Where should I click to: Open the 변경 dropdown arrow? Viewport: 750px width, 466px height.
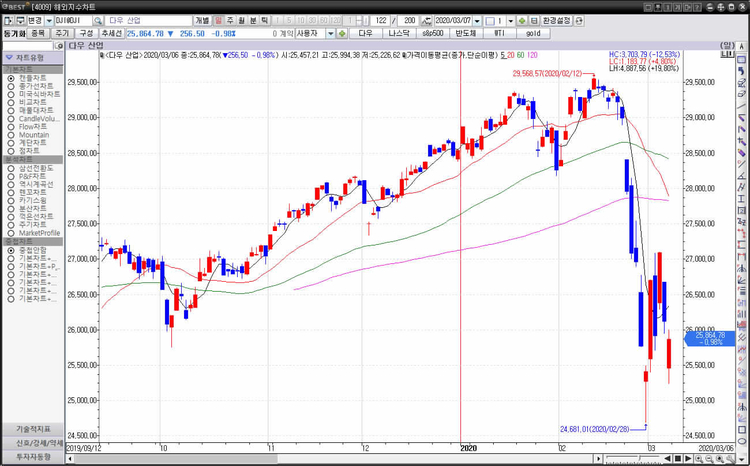pyautogui.click(x=49, y=21)
